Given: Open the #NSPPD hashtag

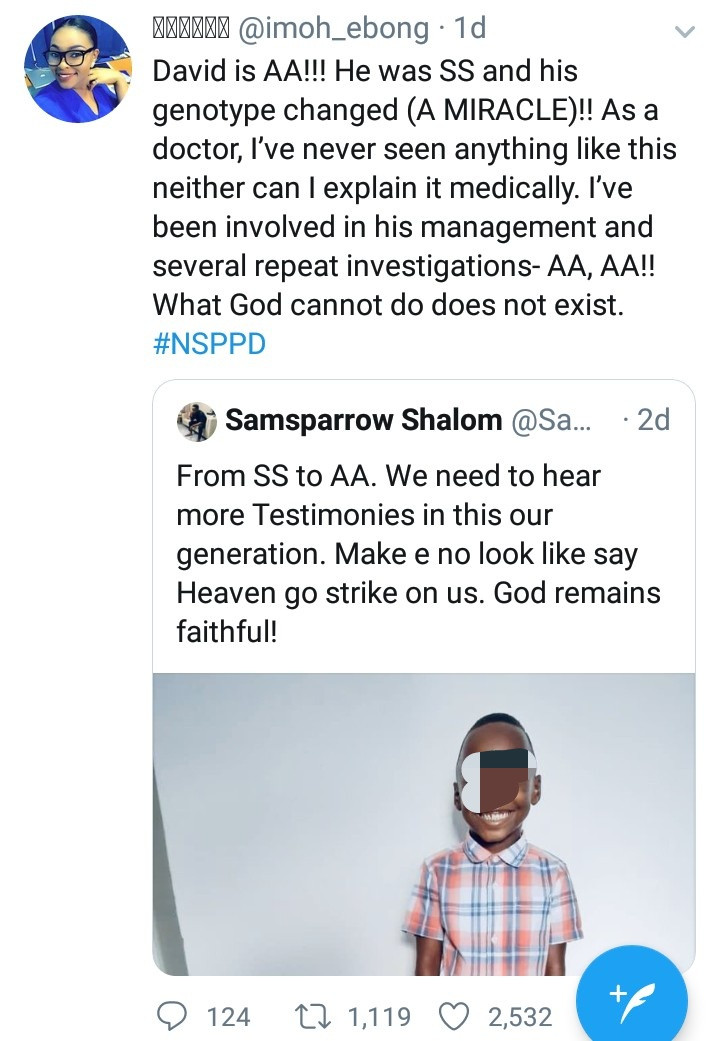Looking at the screenshot, I should [x=209, y=342].
